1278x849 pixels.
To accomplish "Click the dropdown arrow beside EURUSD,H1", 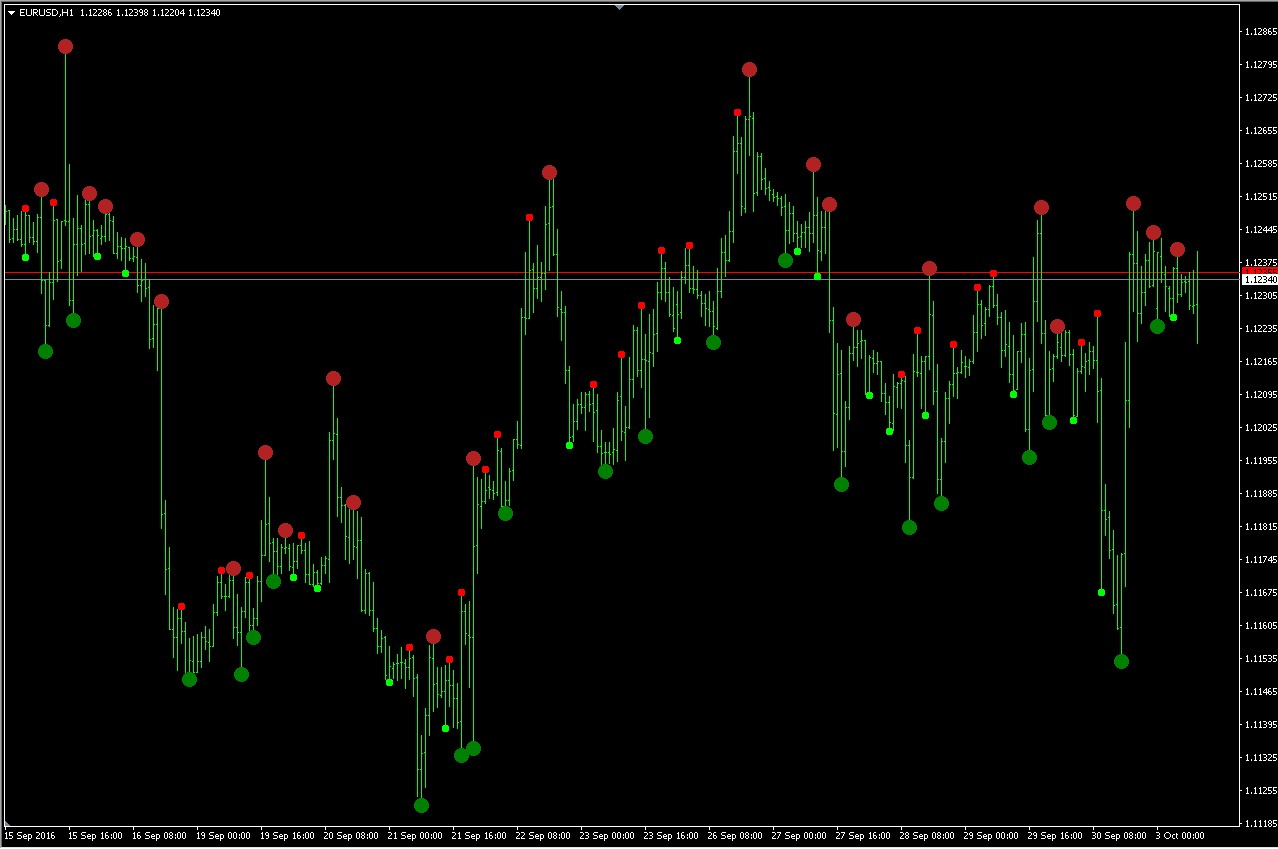I will click(x=11, y=13).
